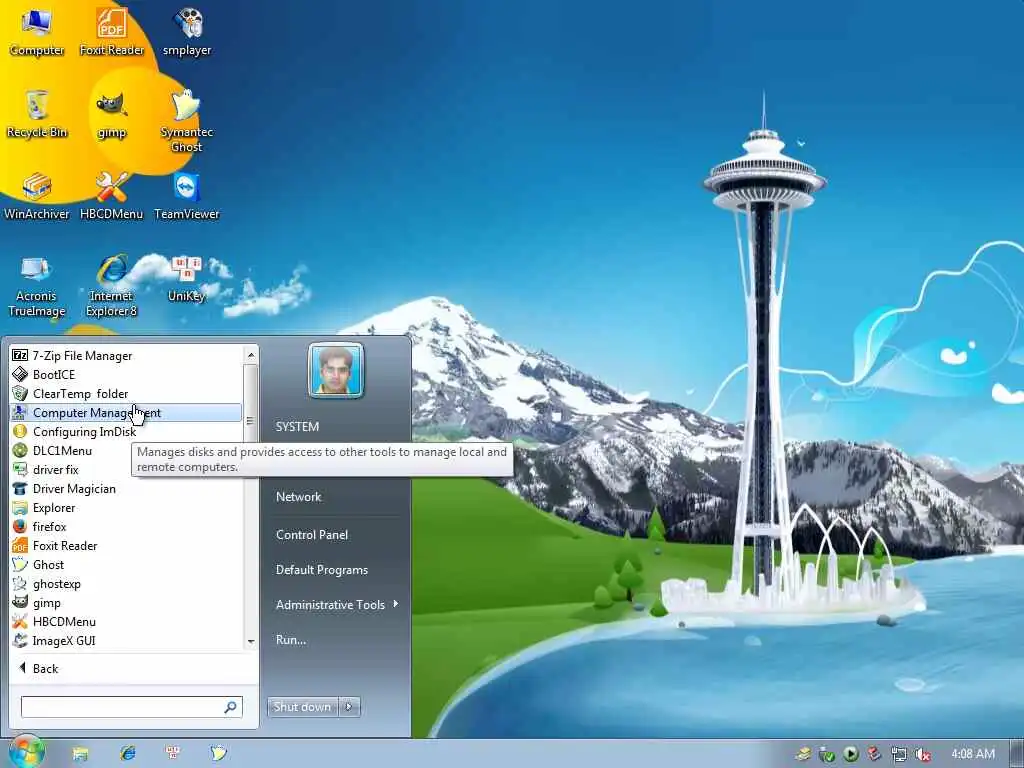Click the search magnifier icon
This screenshot has width=1024, height=768.
[231, 707]
